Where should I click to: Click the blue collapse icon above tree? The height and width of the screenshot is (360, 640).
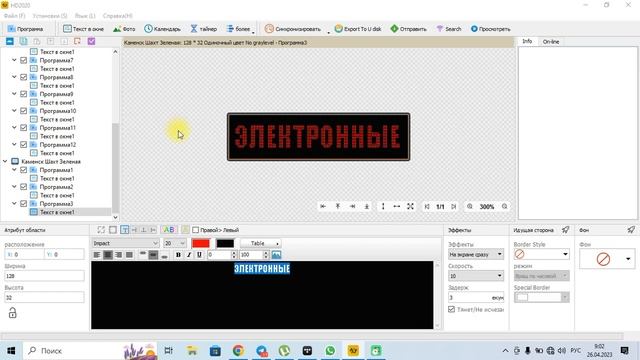point(10,41)
